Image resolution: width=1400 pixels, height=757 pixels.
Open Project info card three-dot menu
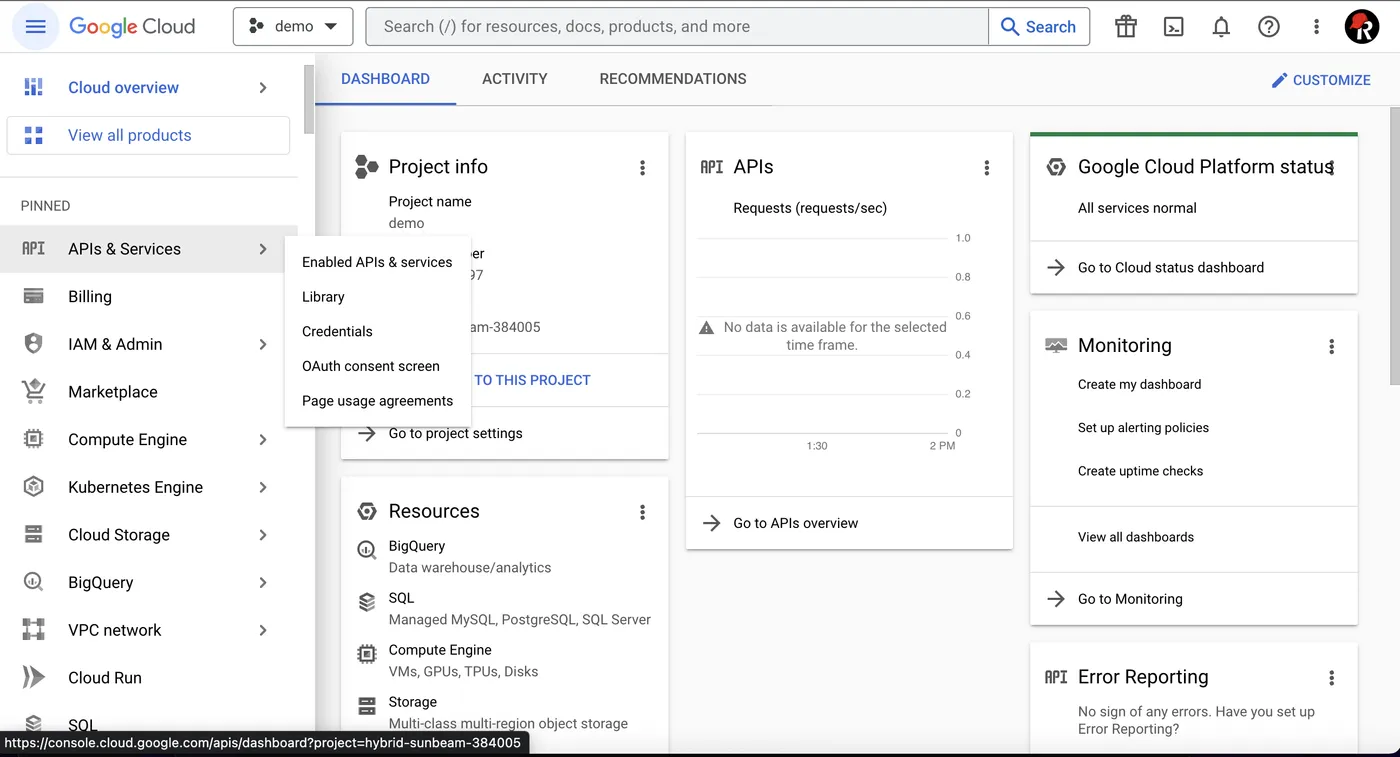[x=643, y=168]
